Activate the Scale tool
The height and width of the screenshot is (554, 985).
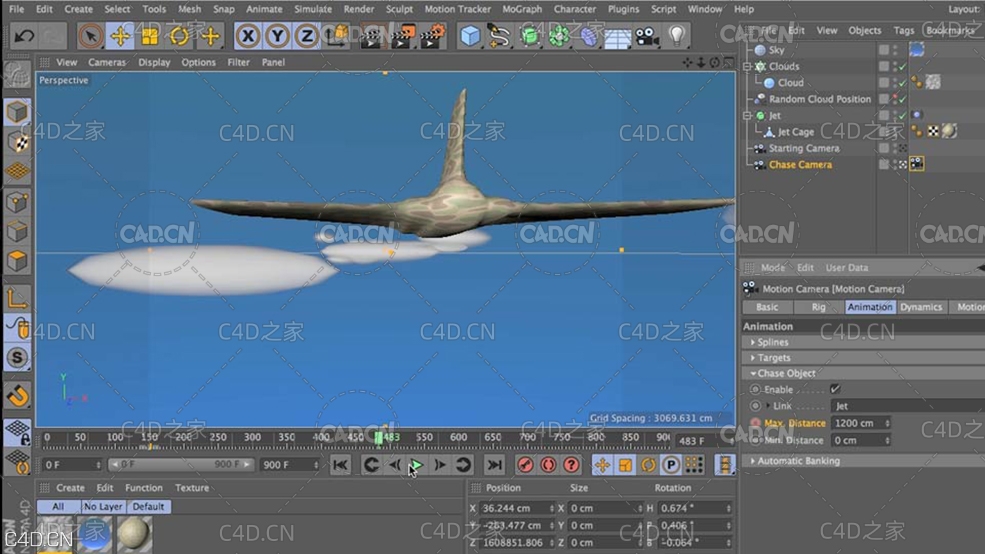click(x=150, y=36)
